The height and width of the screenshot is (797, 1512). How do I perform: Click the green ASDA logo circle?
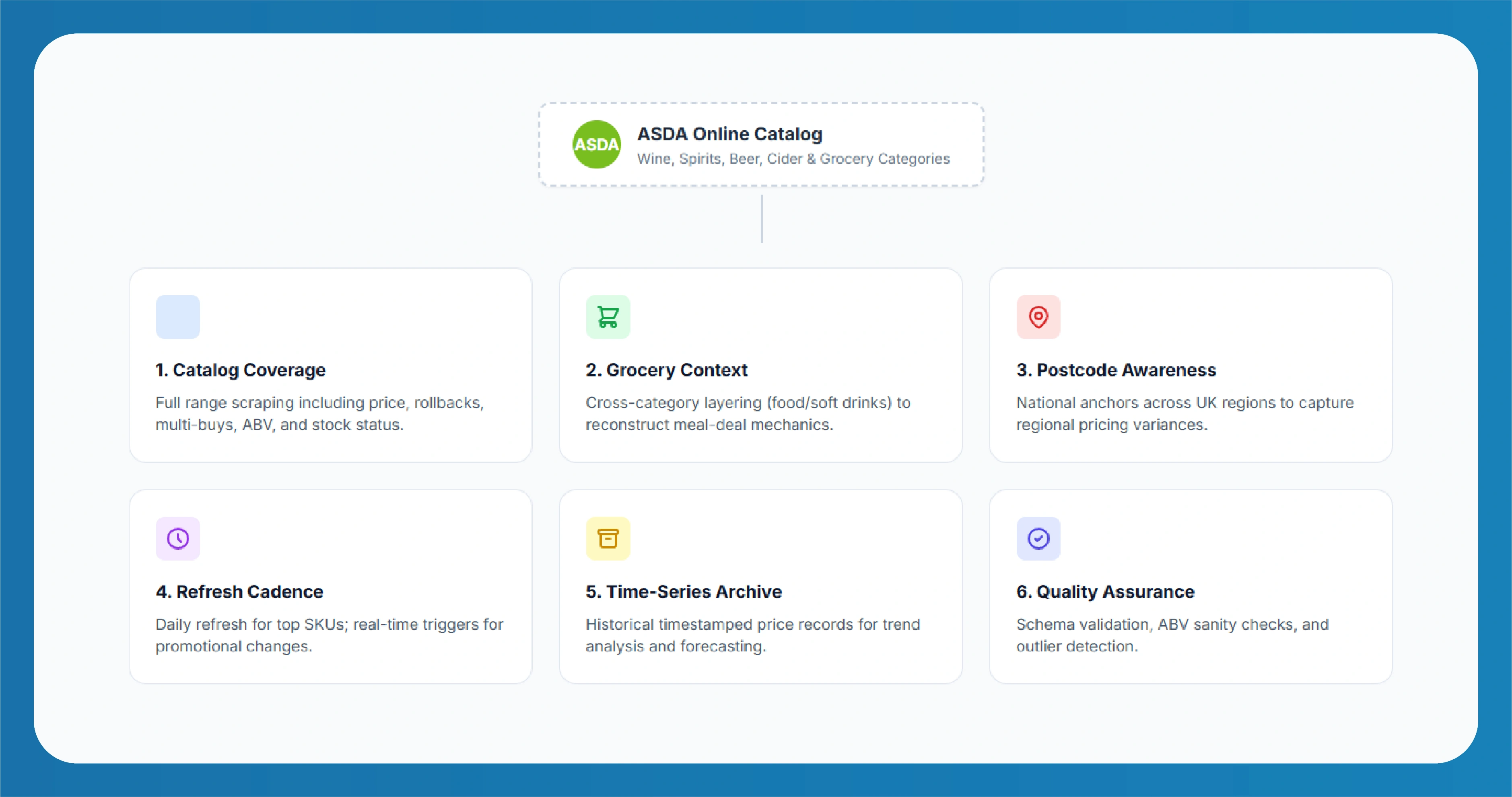point(596,144)
